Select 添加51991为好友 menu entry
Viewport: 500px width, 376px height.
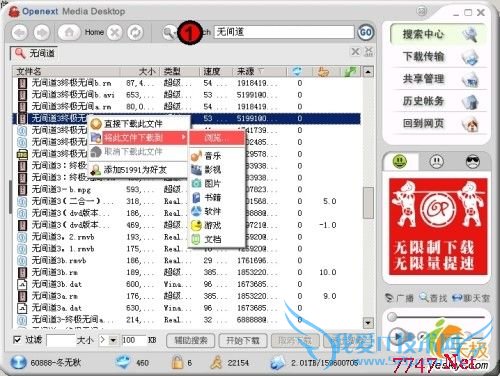[x=138, y=170]
